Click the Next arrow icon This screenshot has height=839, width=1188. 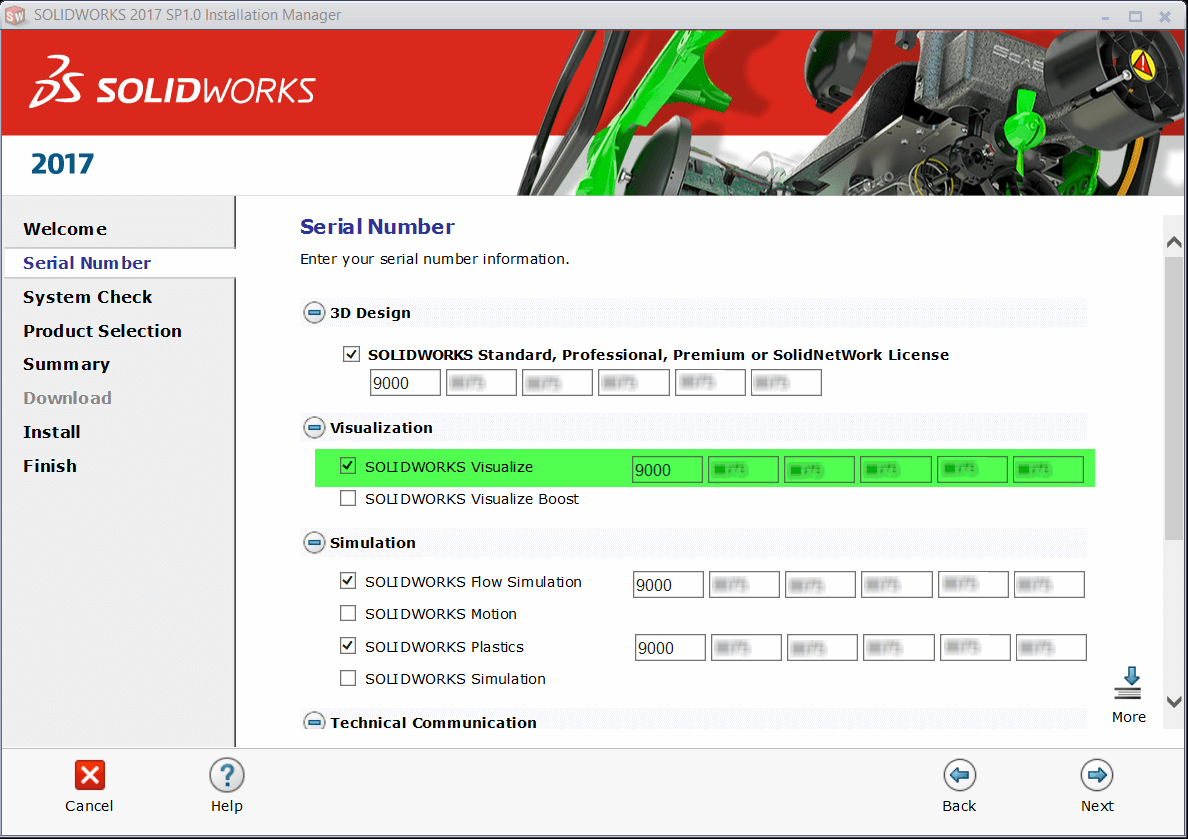point(1097,775)
